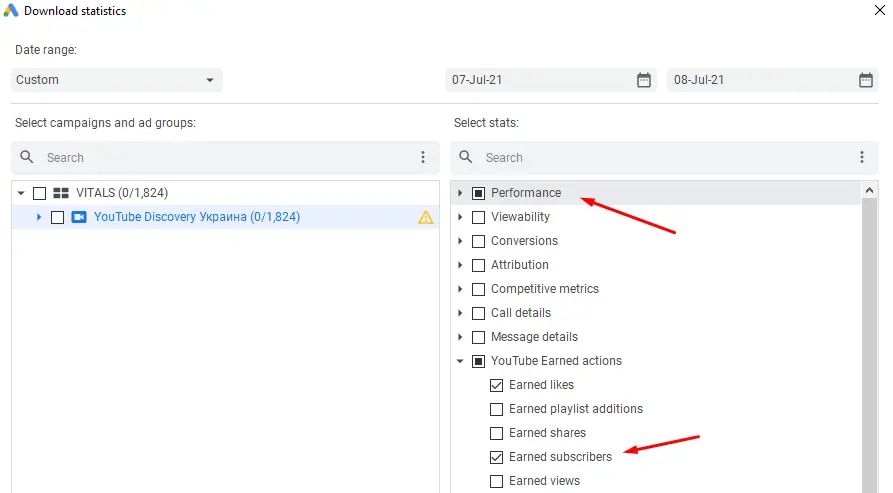The image size is (893, 493).
Task: Expand the Call details group
Action: [x=460, y=313]
